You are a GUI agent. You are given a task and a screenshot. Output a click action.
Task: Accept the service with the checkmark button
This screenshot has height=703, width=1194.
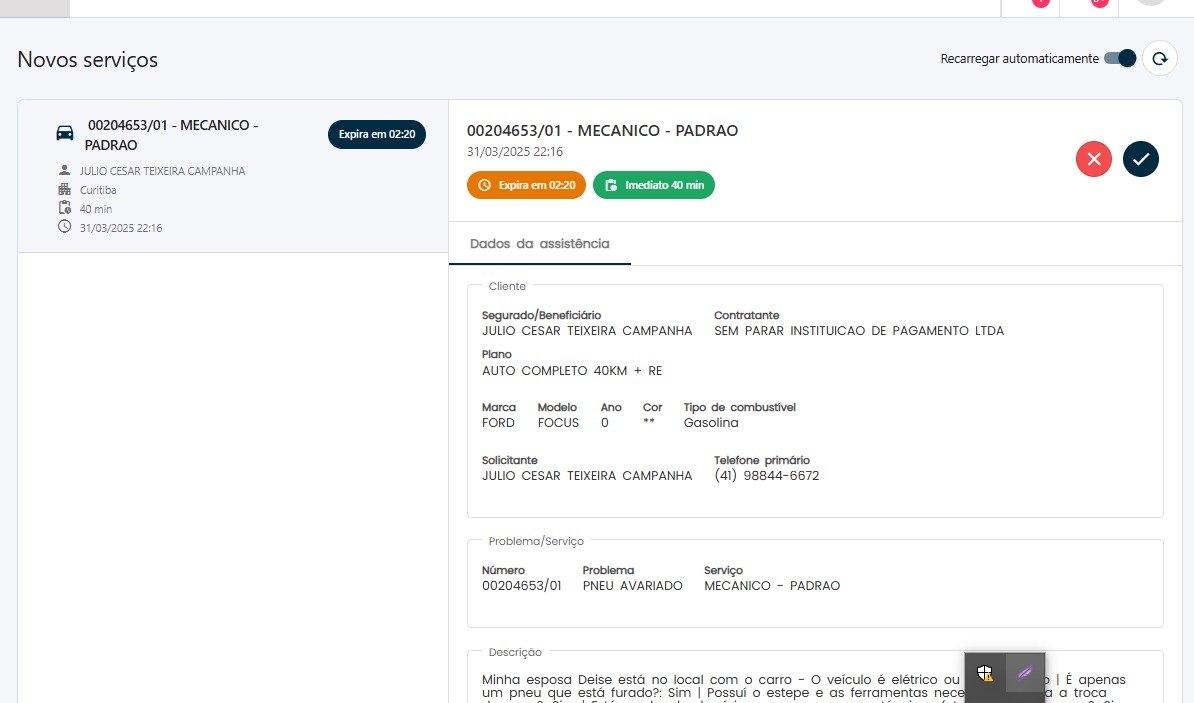click(1140, 159)
